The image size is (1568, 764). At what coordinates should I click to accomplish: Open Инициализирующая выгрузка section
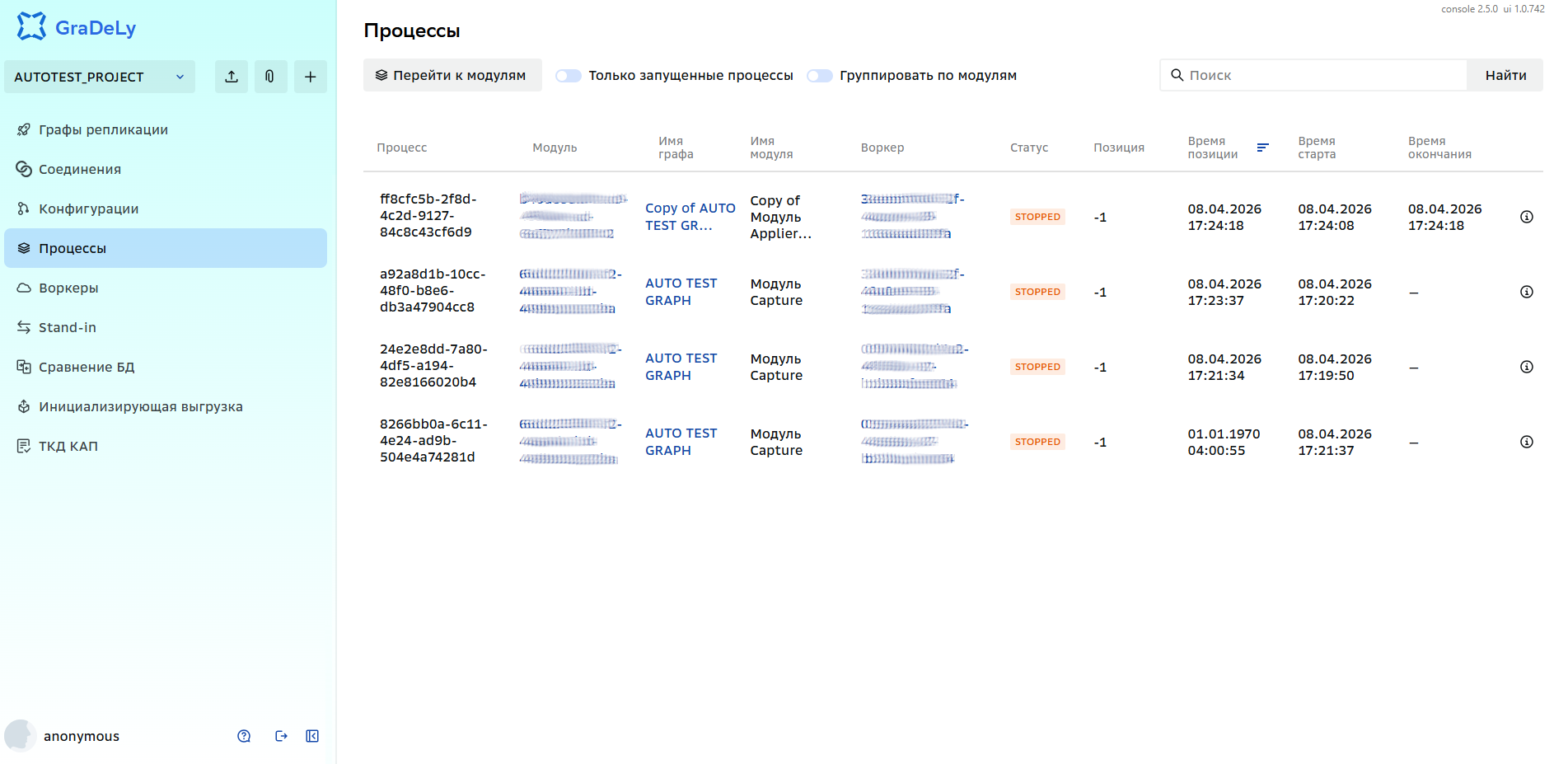[x=166, y=406]
